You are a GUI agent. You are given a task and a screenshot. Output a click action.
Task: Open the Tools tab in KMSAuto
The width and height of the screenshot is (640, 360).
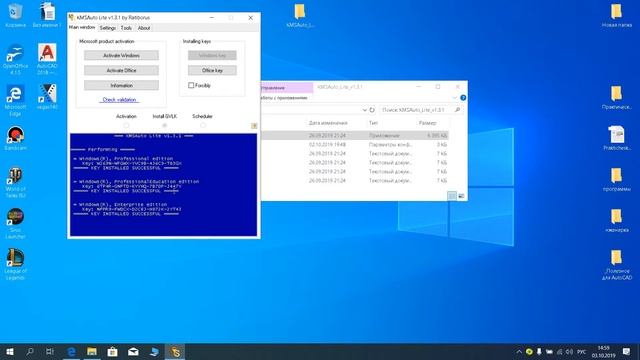click(126, 28)
